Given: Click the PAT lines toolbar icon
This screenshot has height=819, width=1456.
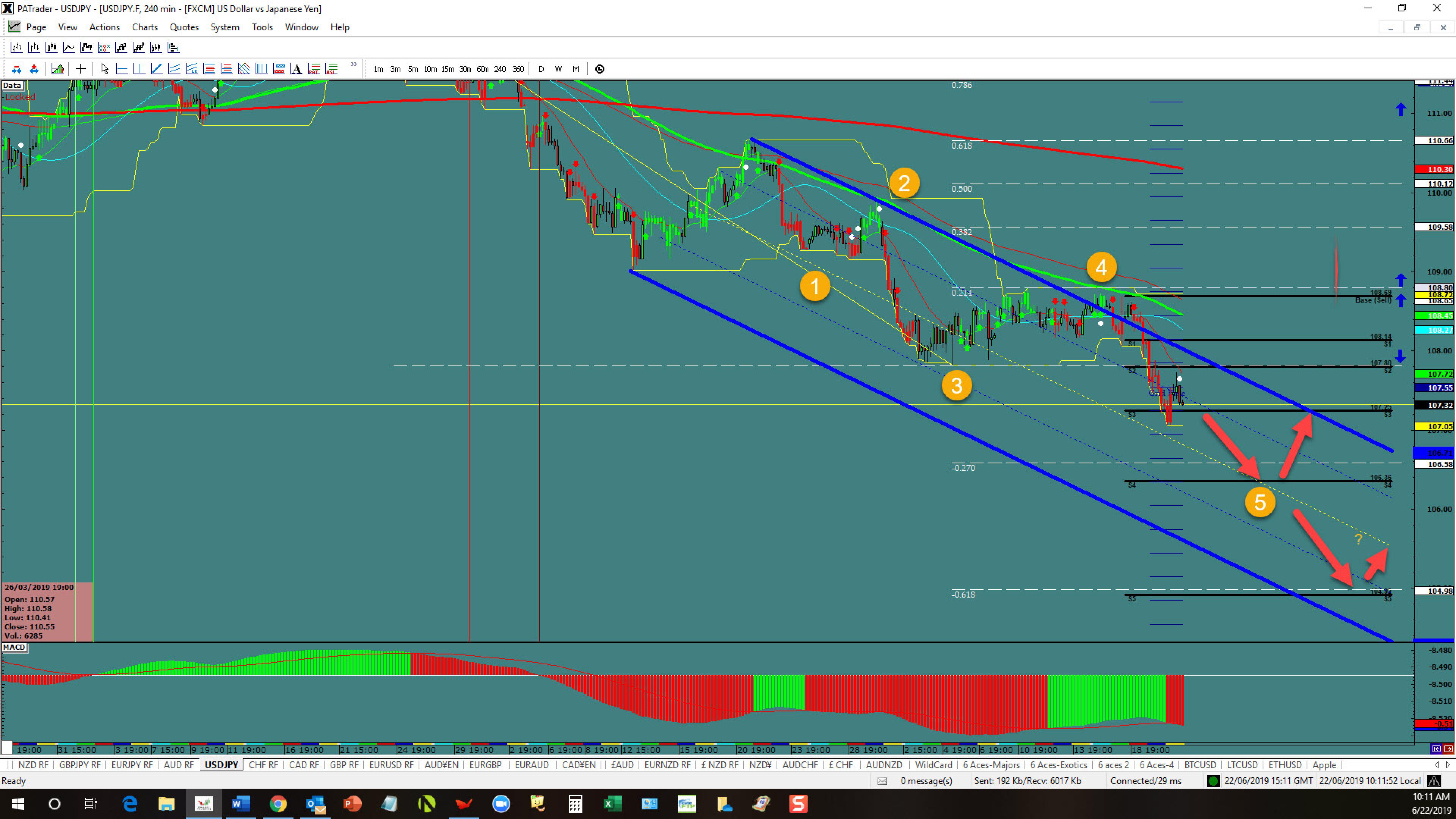Looking at the screenshot, I should pyautogui.click(x=314, y=69).
